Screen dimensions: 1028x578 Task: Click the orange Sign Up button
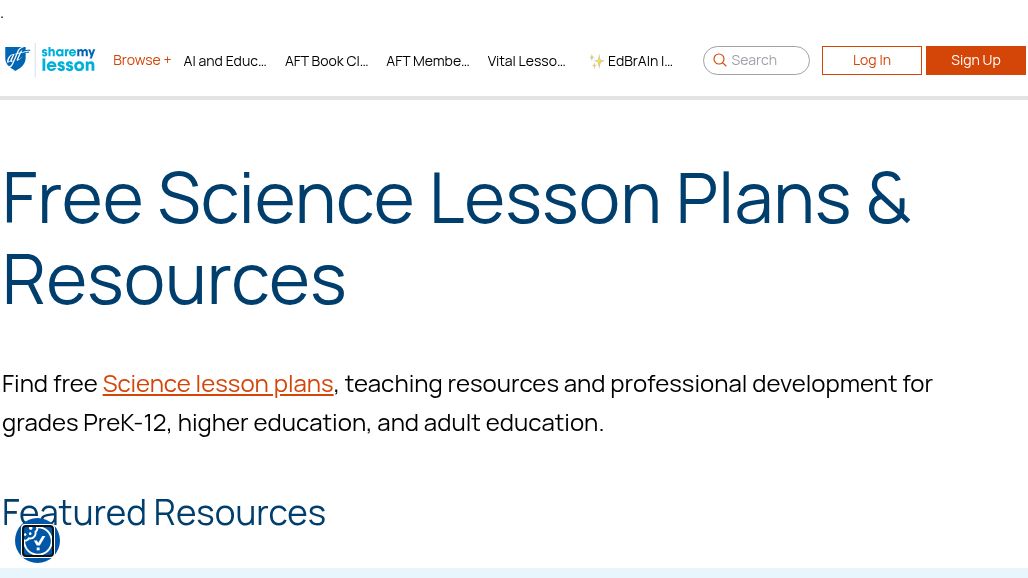click(x=975, y=60)
